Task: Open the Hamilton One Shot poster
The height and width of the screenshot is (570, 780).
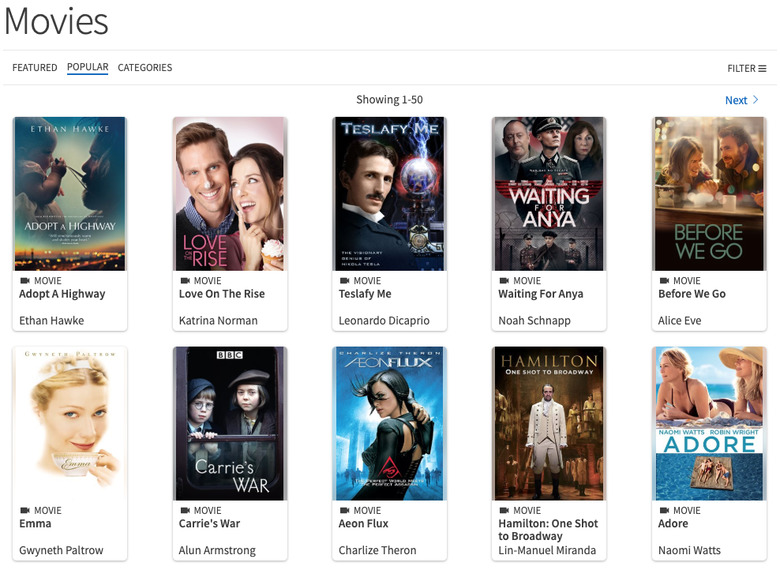Action: tap(549, 424)
